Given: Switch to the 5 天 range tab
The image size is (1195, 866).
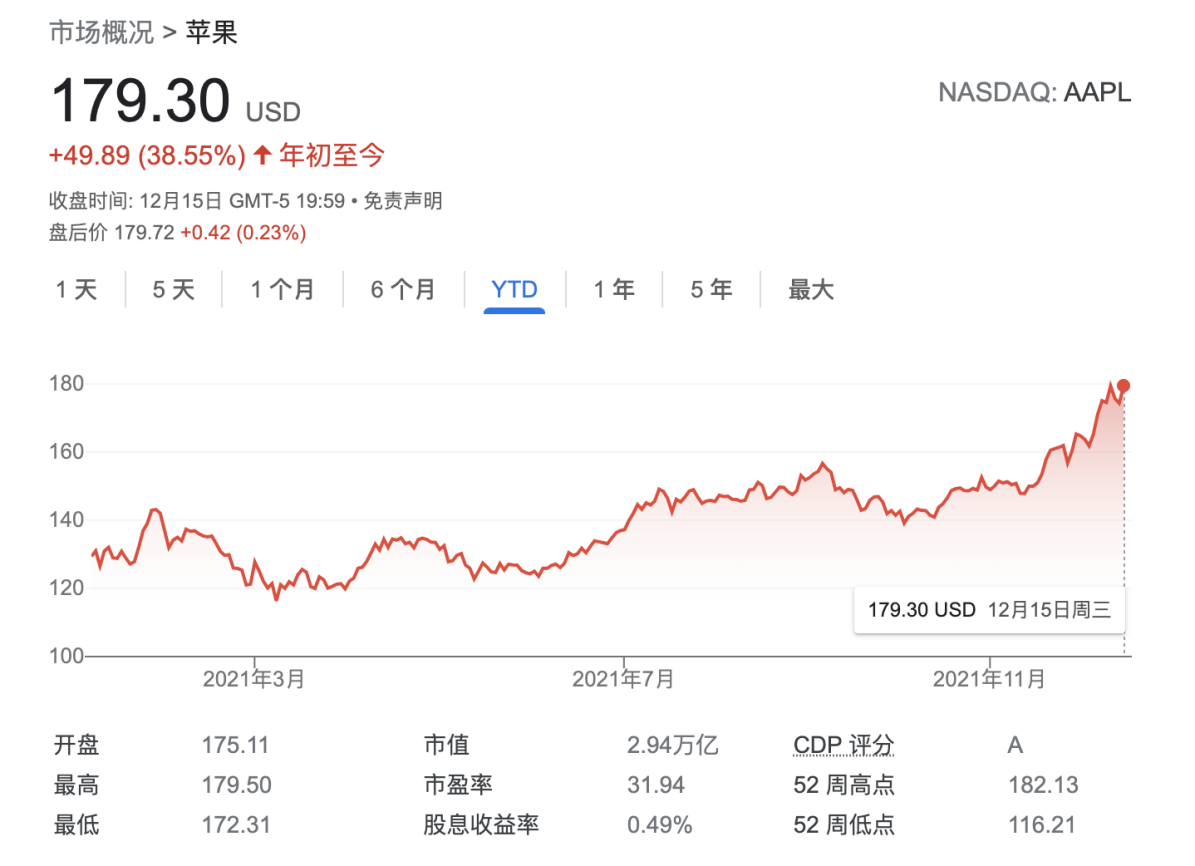Looking at the screenshot, I should pyautogui.click(x=173, y=290).
